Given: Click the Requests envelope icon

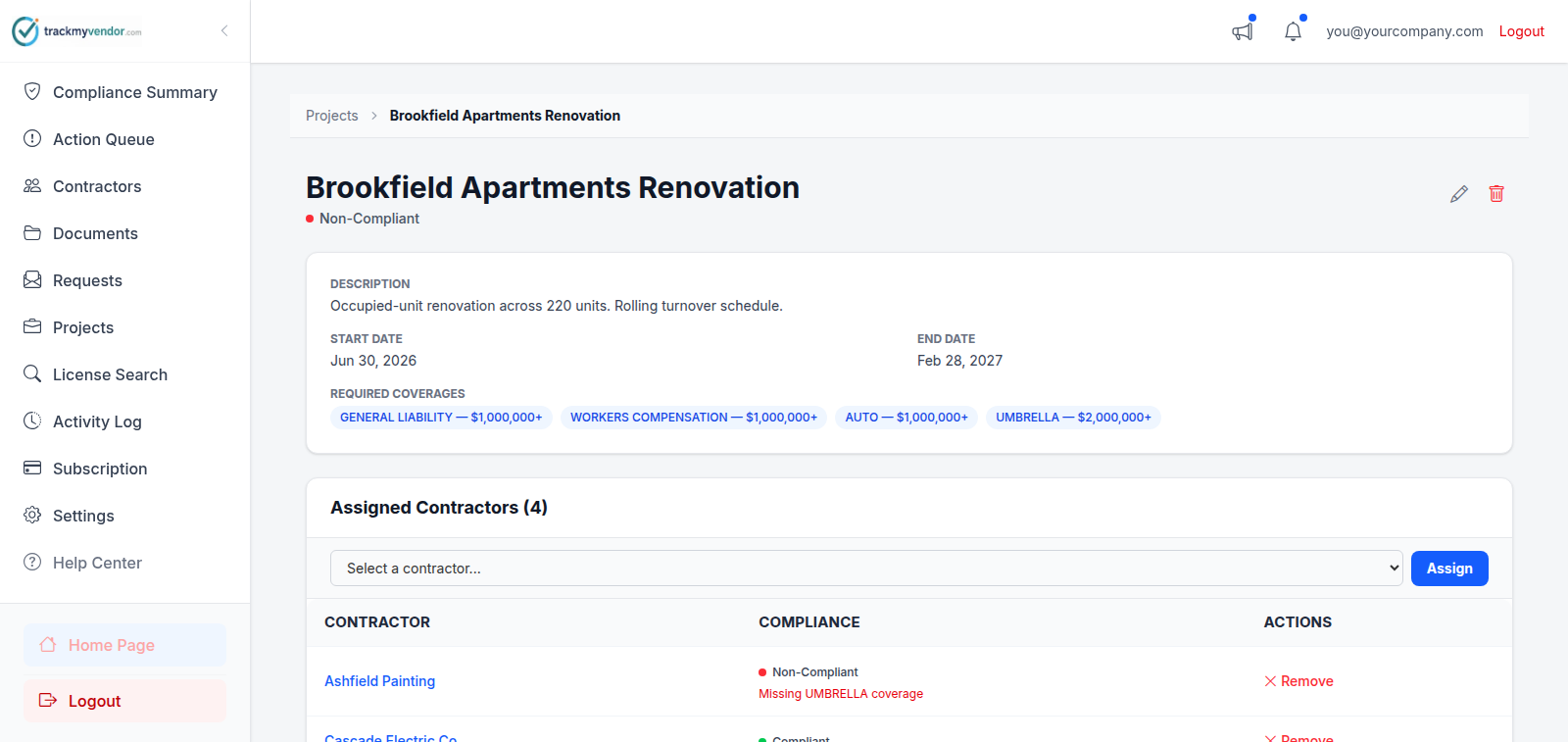Looking at the screenshot, I should coord(32,279).
